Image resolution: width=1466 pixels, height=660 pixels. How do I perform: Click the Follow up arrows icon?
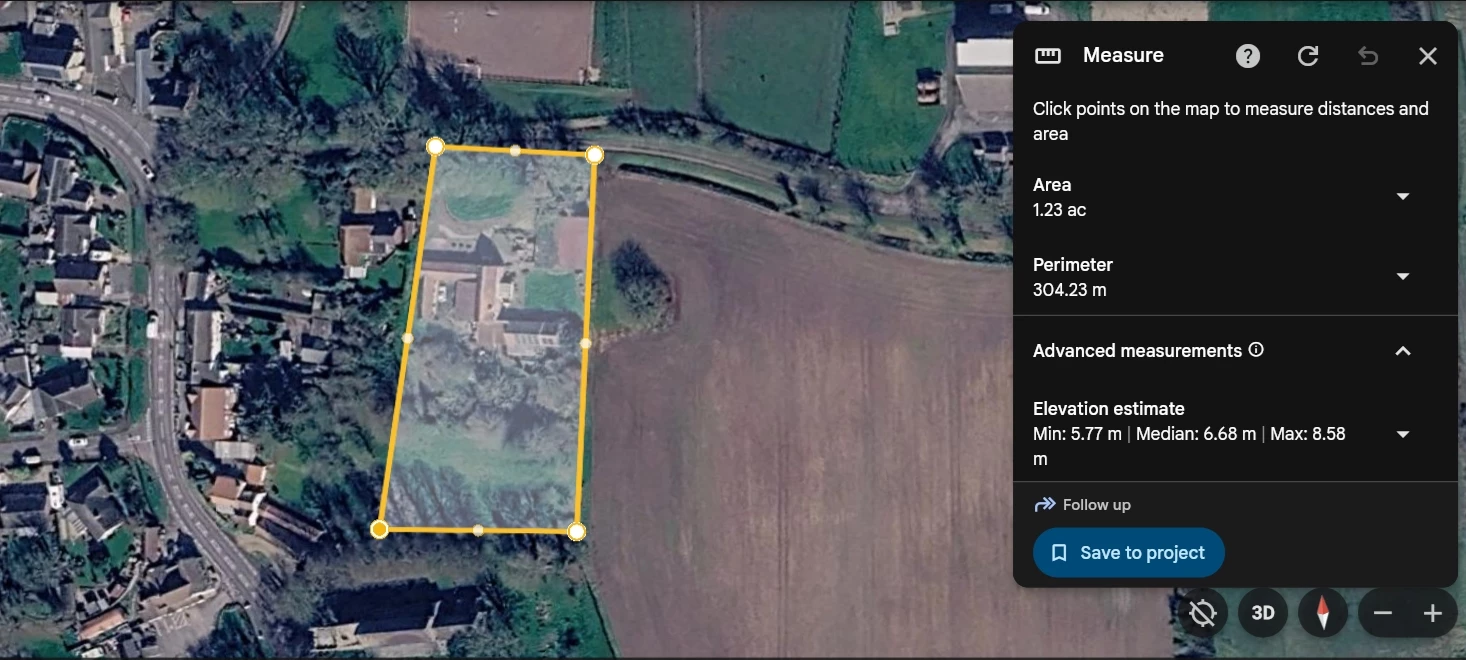pyautogui.click(x=1045, y=505)
